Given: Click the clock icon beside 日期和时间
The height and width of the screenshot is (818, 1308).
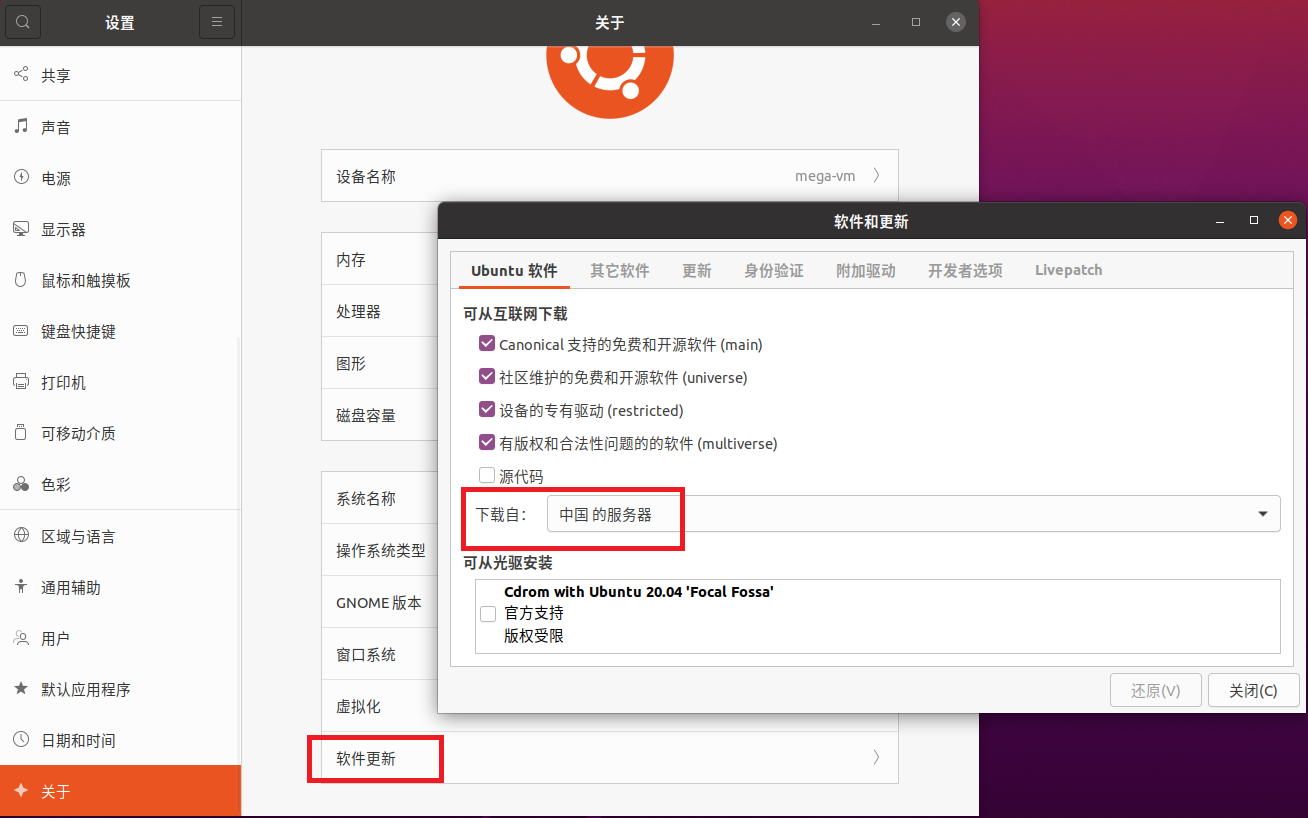Looking at the screenshot, I should click(21, 740).
